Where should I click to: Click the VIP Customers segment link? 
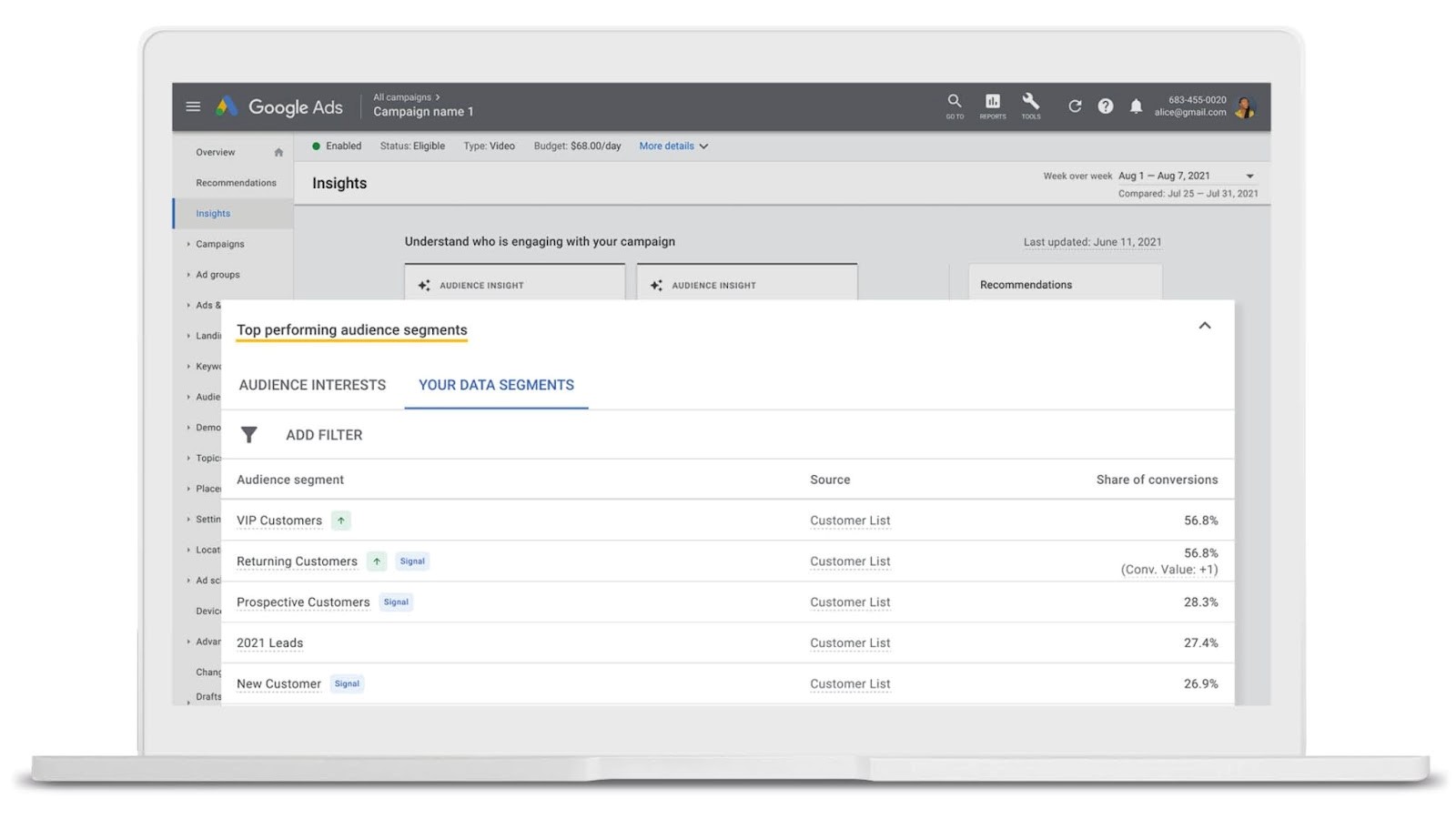(x=279, y=521)
